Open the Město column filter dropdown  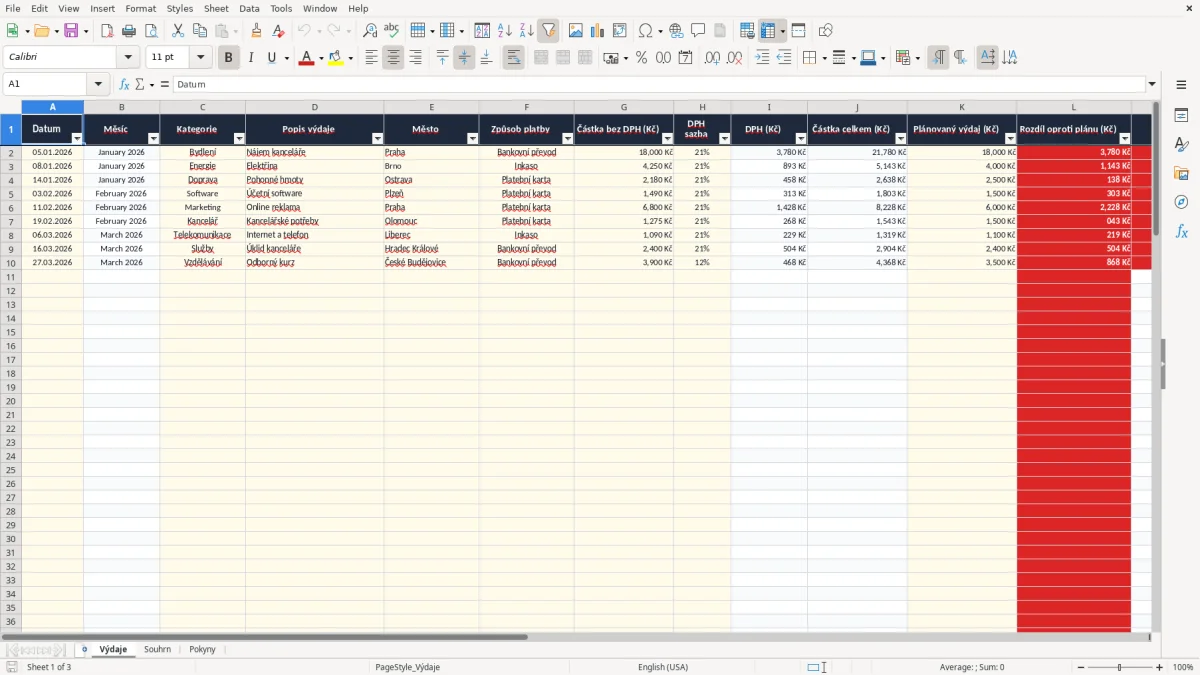472,138
